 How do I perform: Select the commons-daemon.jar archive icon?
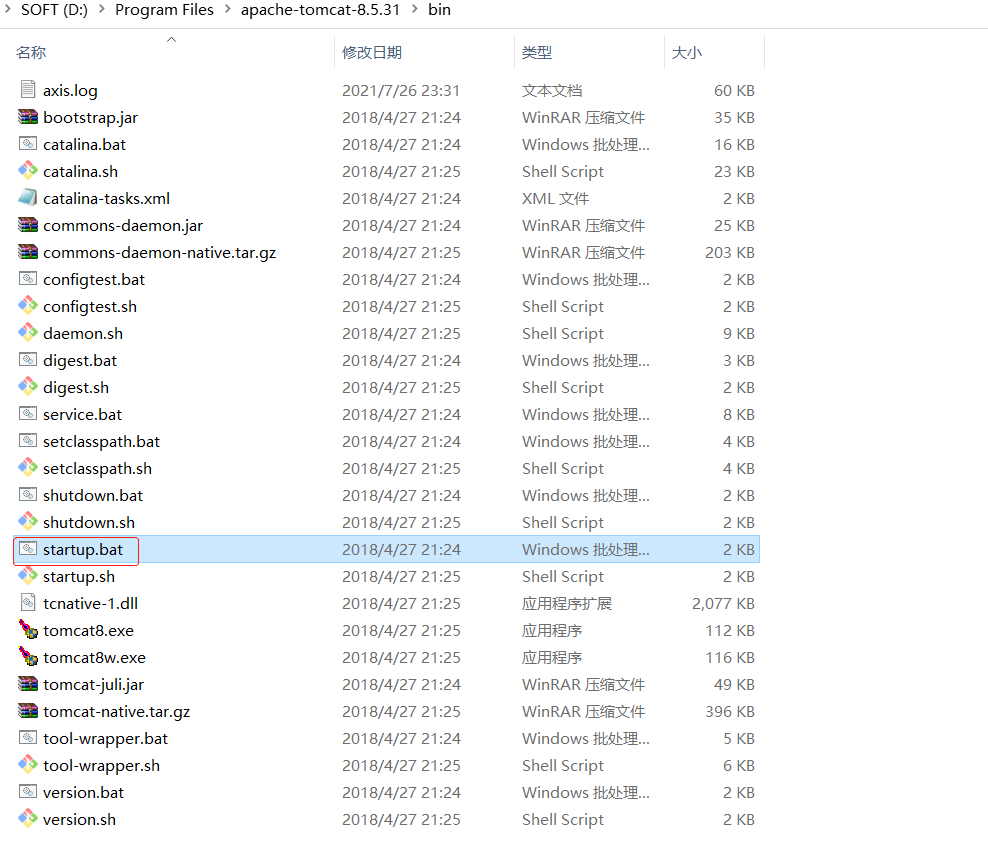[x=28, y=224]
